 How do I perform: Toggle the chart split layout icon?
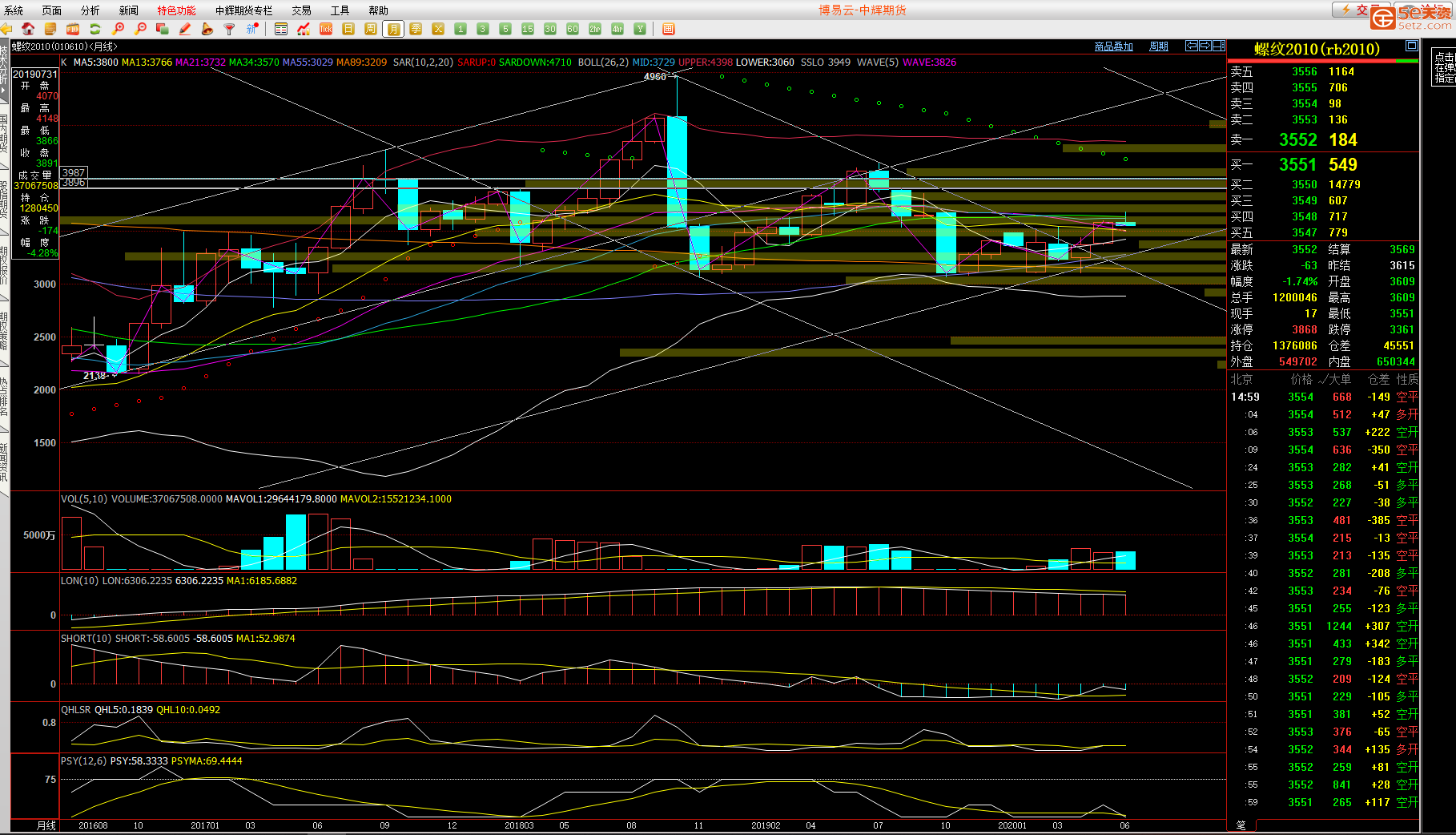1218,46
